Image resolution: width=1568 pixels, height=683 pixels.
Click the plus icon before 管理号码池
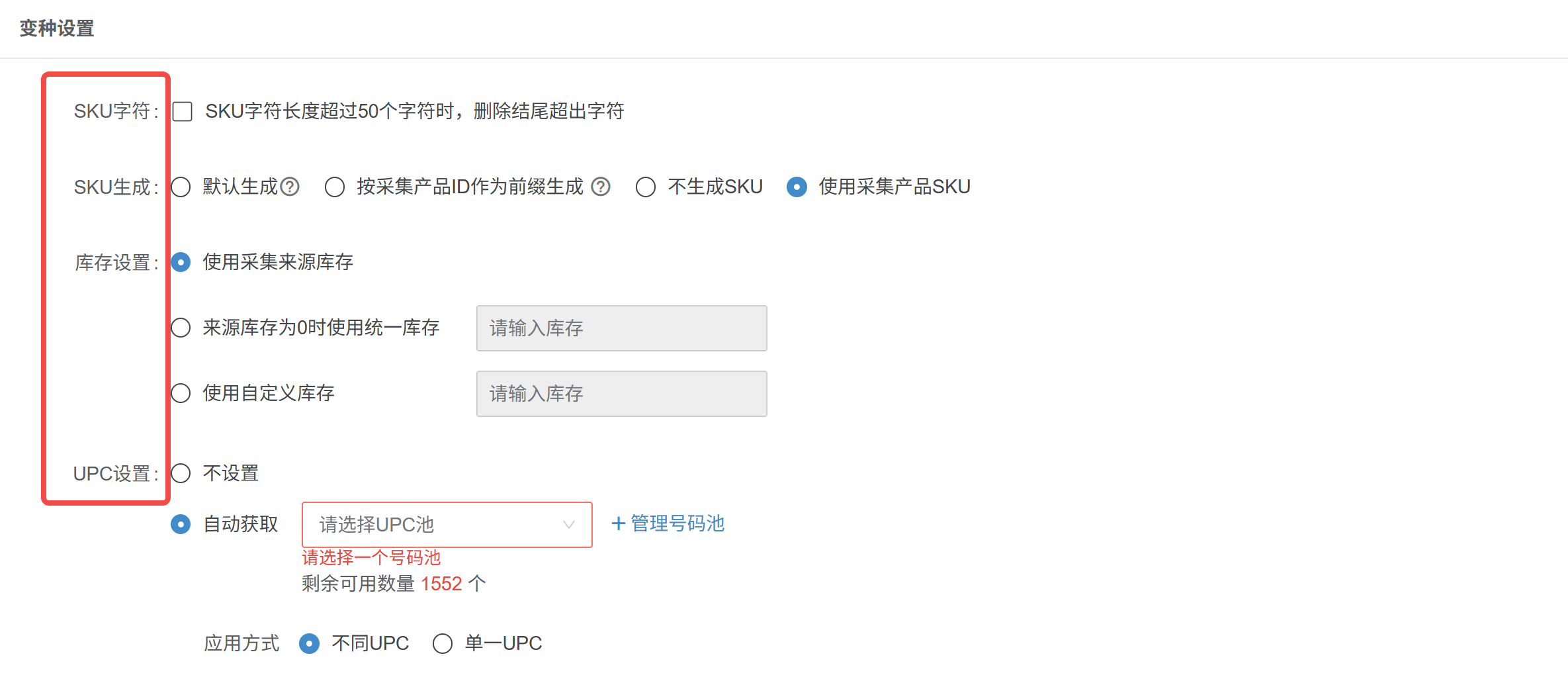pos(618,524)
